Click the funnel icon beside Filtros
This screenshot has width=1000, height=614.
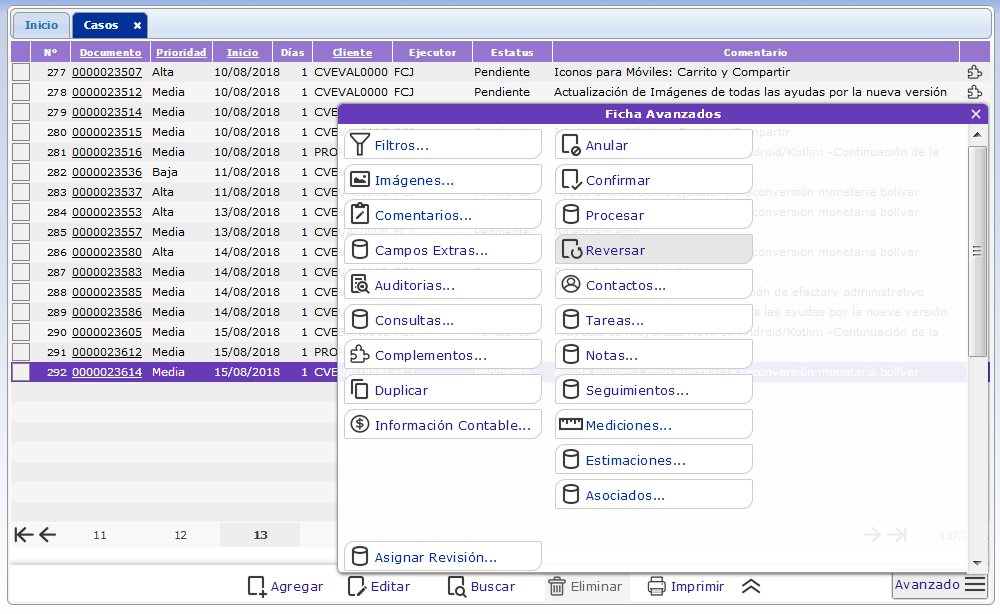(359, 145)
